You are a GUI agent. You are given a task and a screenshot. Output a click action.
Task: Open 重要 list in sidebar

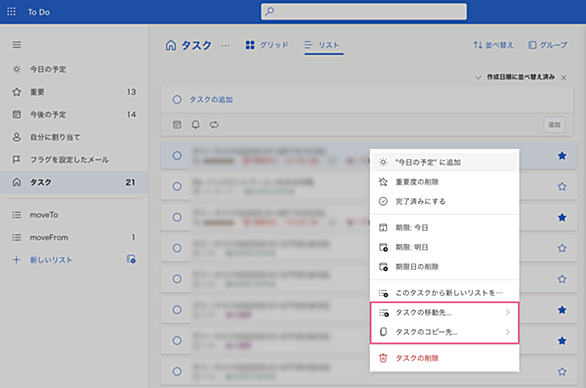[x=74, y=92]
